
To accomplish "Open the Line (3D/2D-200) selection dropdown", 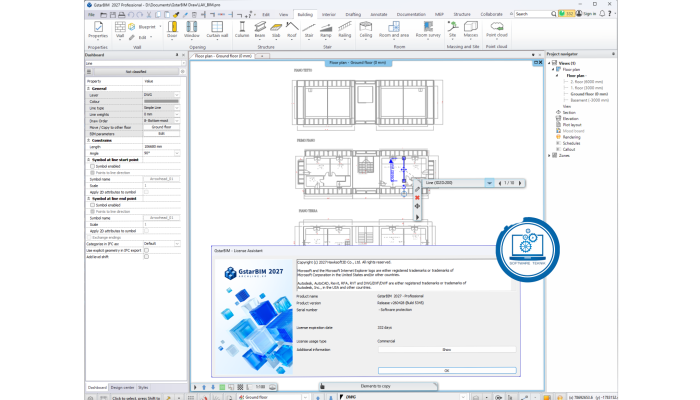I will pyautogui.click(x=489, y=183).
